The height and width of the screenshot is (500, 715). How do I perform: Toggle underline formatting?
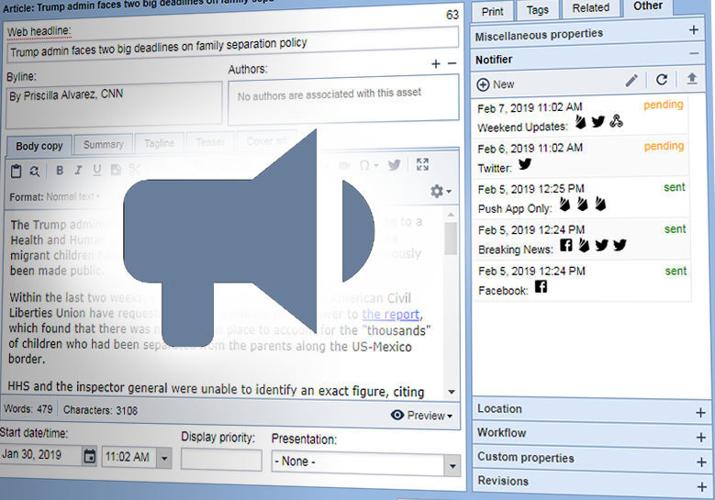pos(97,170)
